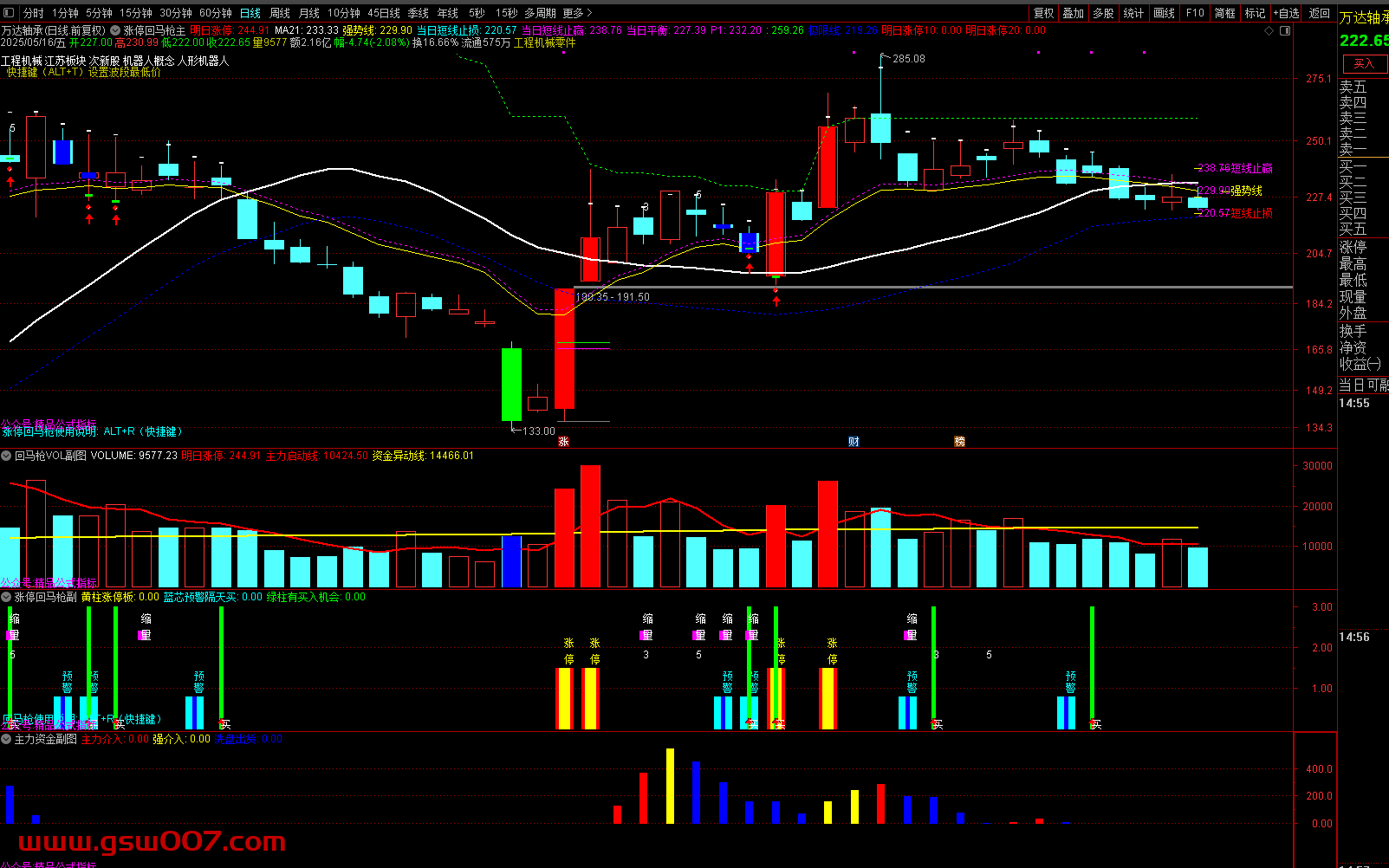This screenshot has width=1389, height=868.
Task: Switch to 月线 monthly chart
Action: 309,13
